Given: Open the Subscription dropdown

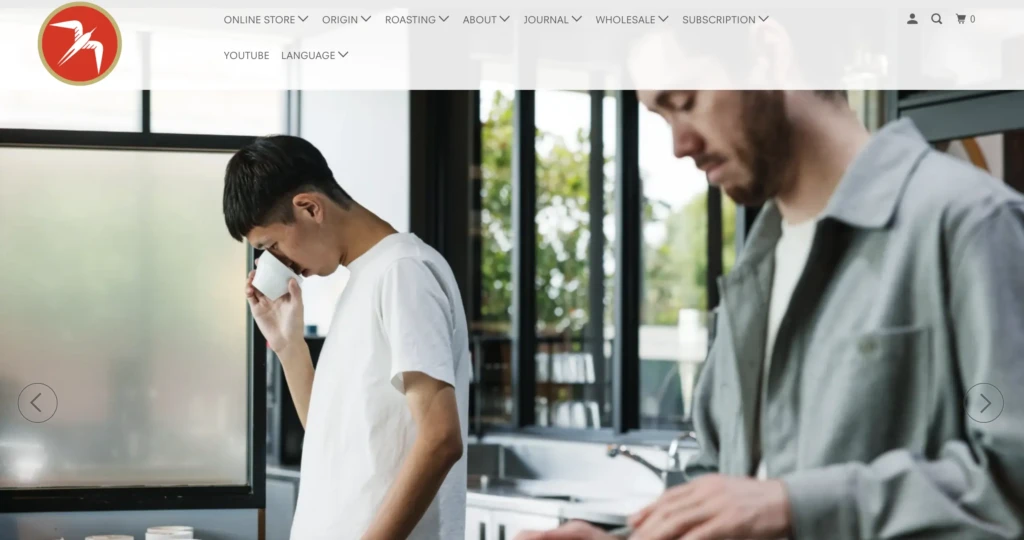Looking at the screenshot, I should tap(725, 20).
